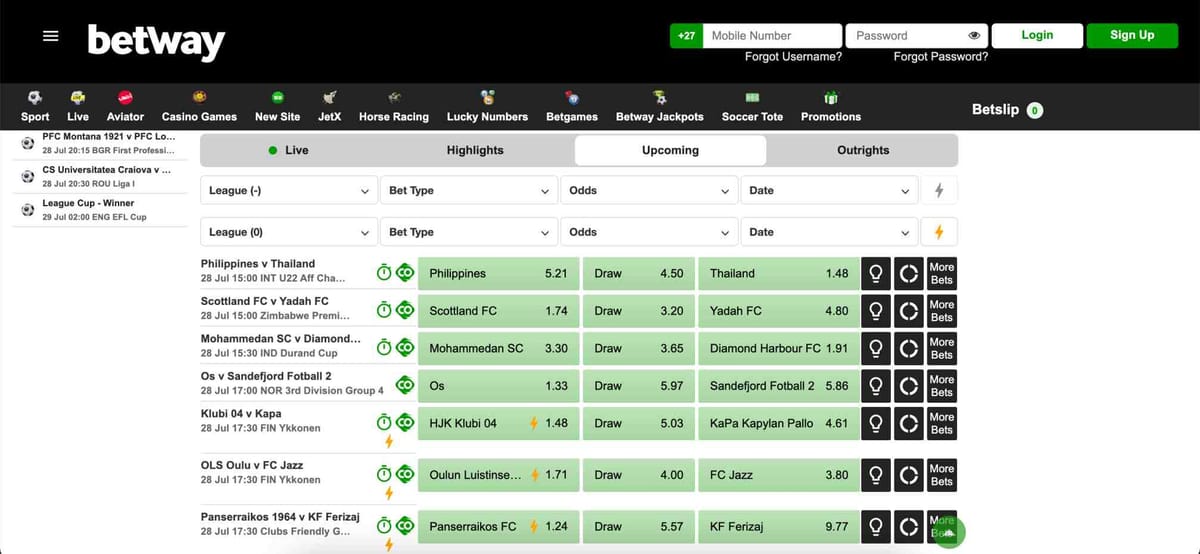Screen dimensions: 1200x554
Task: Open League Cup - Winner in sidebar
Action: [98, 210]
